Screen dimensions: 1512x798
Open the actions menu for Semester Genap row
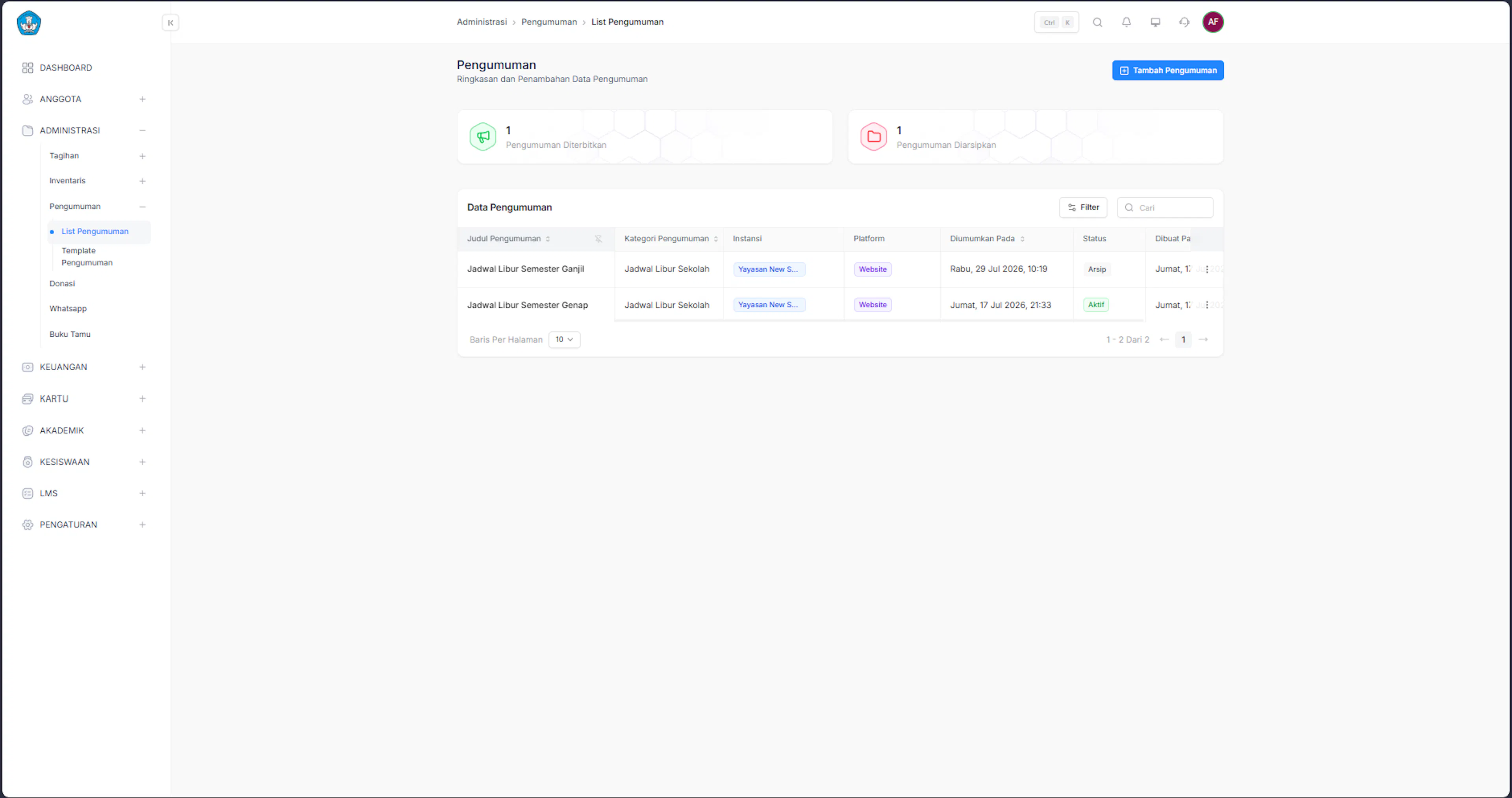[x=1206, y=305]
